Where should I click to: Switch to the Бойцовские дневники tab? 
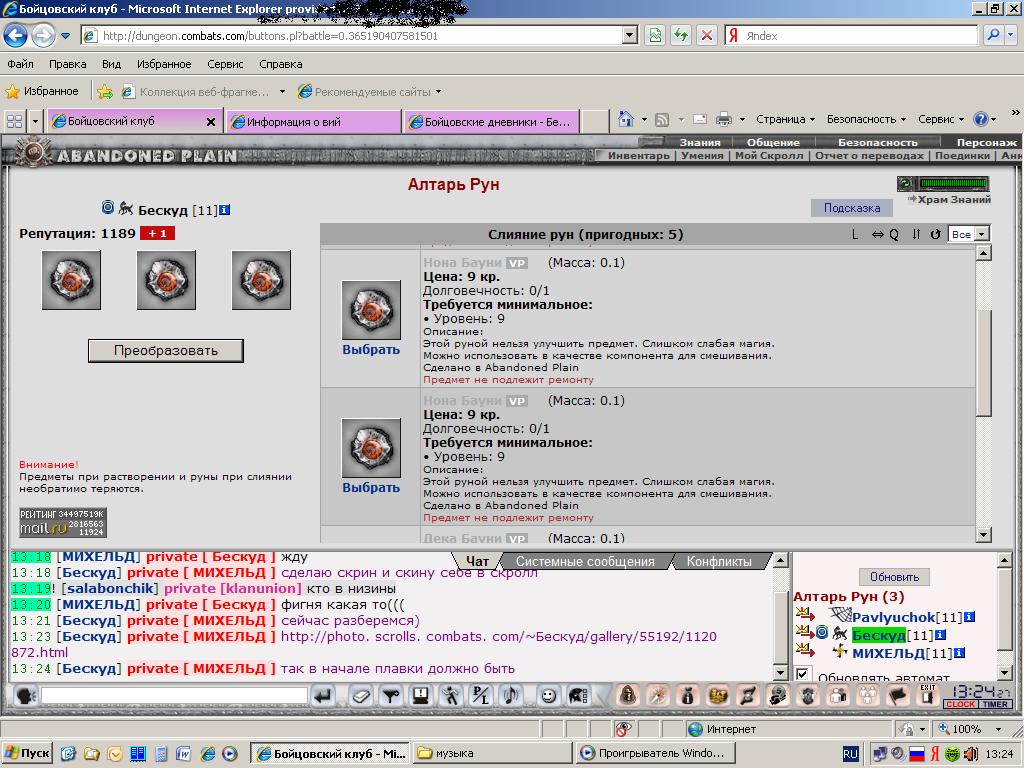492,121
